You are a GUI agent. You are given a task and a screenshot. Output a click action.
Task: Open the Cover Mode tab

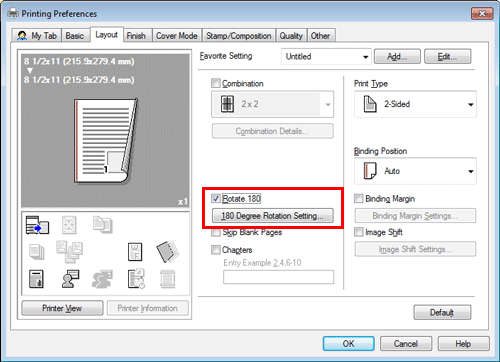(x=177, y=35)
